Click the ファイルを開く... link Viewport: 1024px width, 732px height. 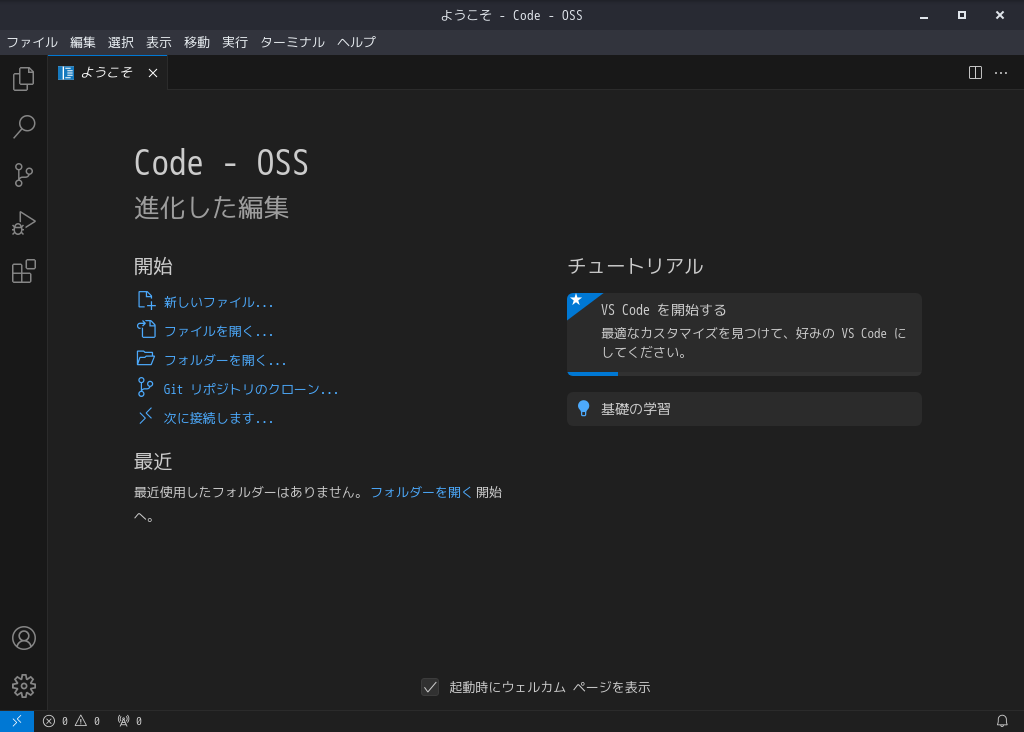[x=218, y=331]
